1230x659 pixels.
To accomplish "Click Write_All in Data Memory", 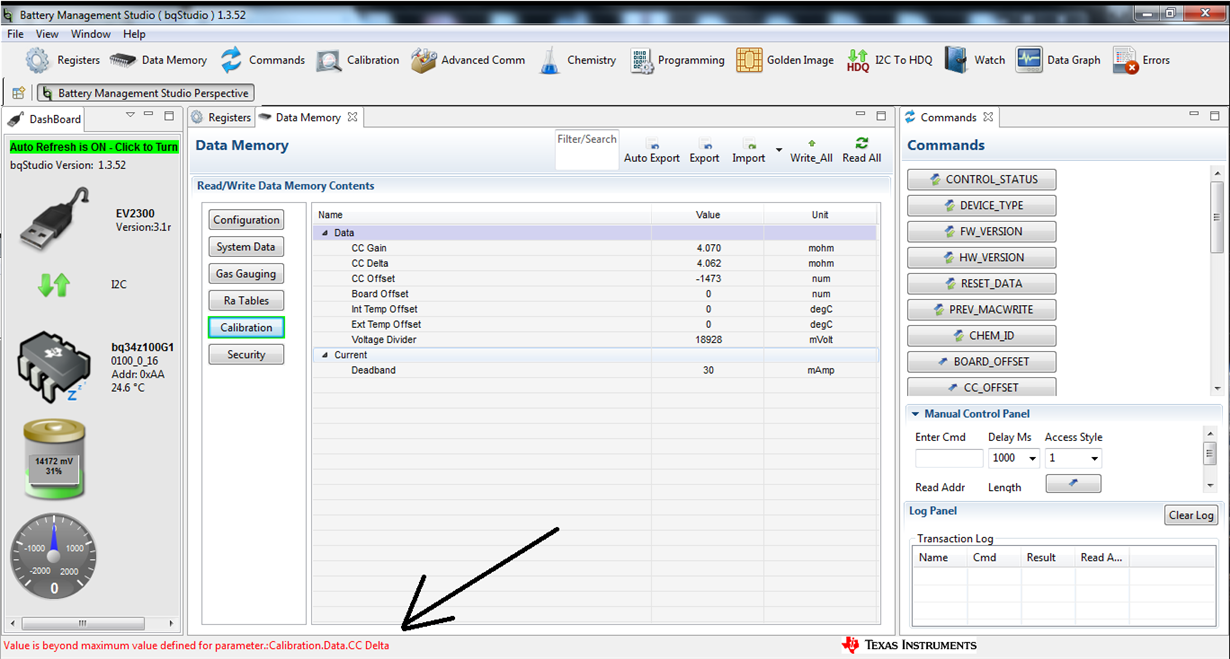I will (811, 151).
